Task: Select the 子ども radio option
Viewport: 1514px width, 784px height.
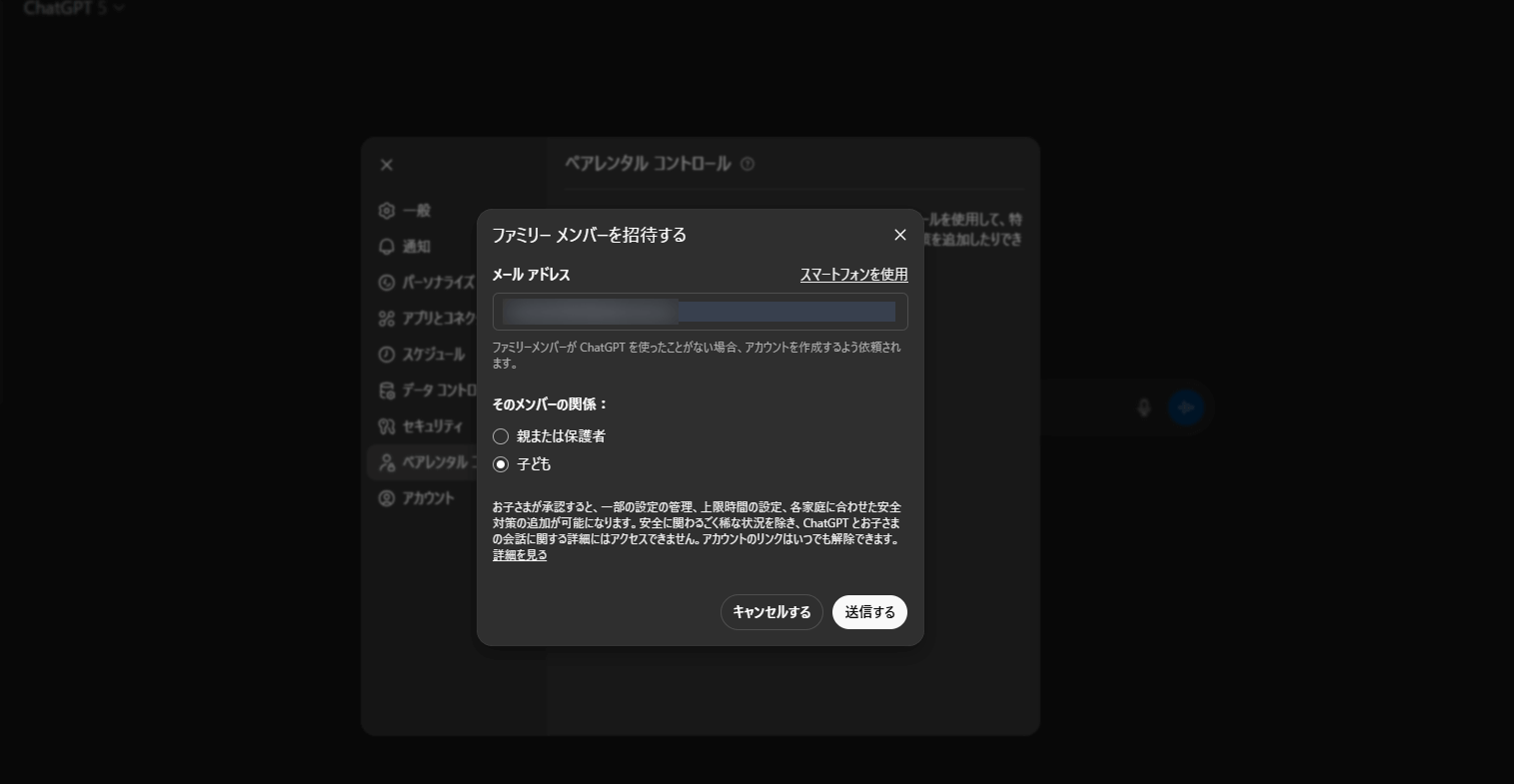Action: click(x=501, y=464)
